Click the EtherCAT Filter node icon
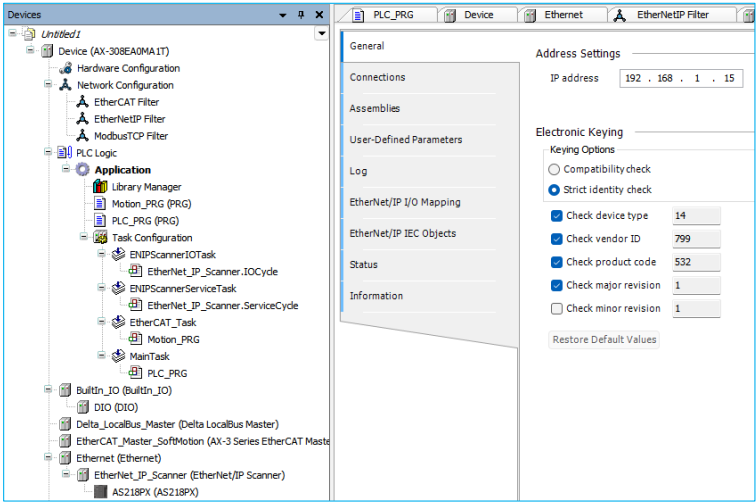756x503 pixels. (82, 102)
